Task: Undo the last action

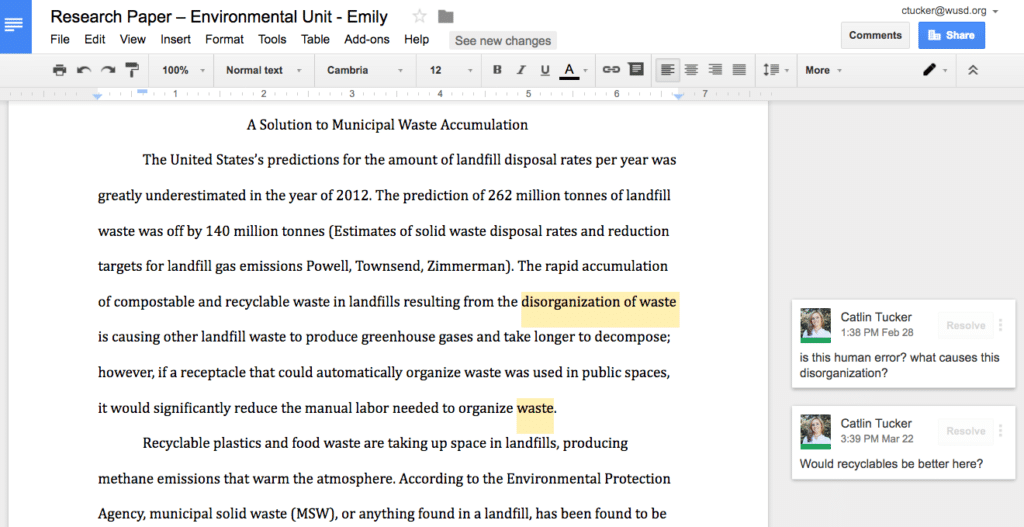Action: [84, 70]
